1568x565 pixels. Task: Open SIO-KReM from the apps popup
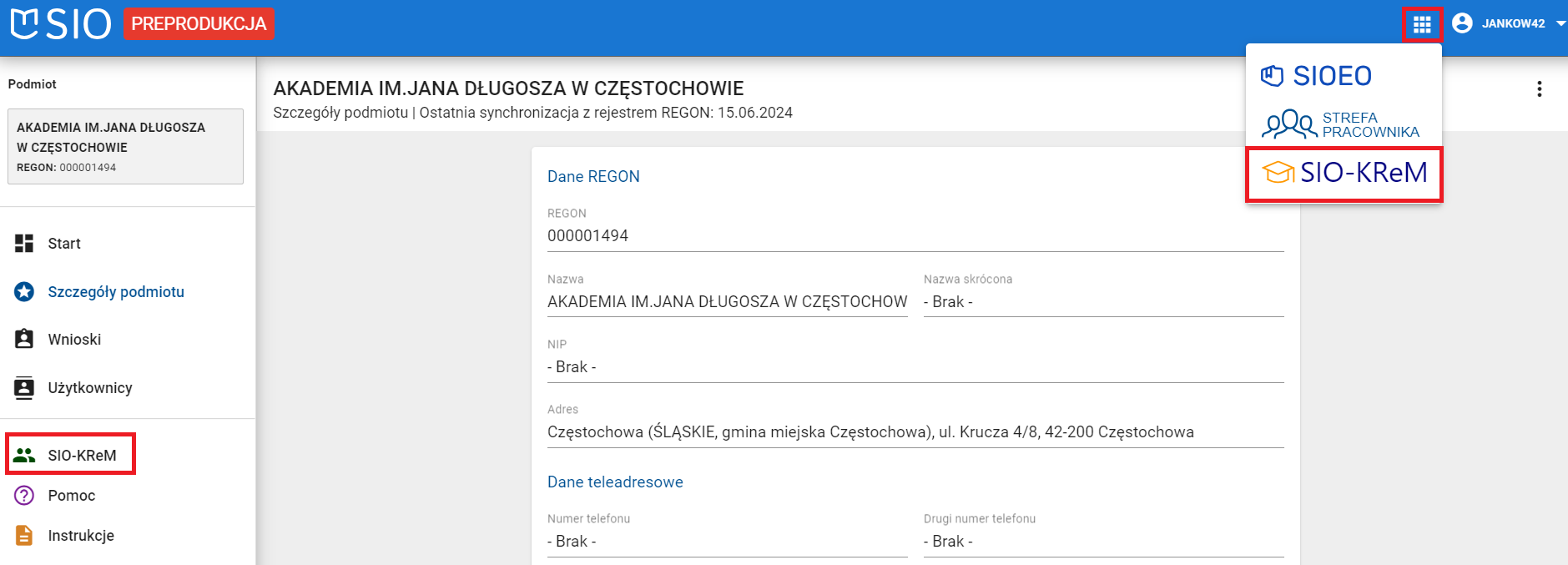click(1344, 174)
